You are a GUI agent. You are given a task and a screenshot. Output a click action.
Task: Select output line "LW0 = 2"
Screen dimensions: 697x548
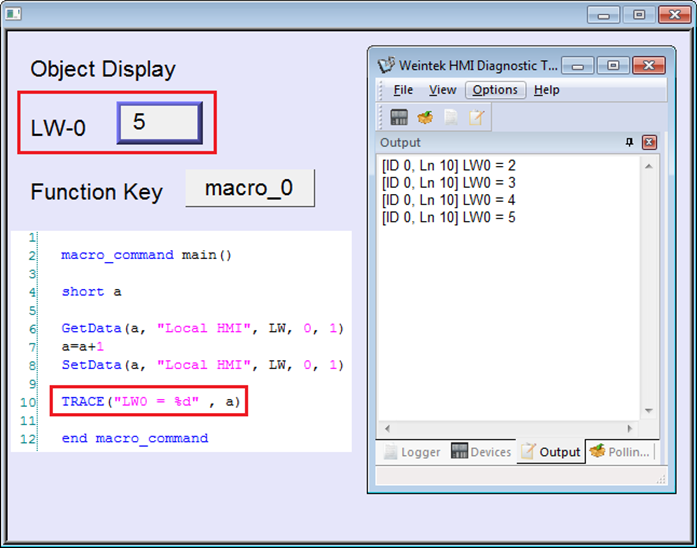click(x=449, y=165)
